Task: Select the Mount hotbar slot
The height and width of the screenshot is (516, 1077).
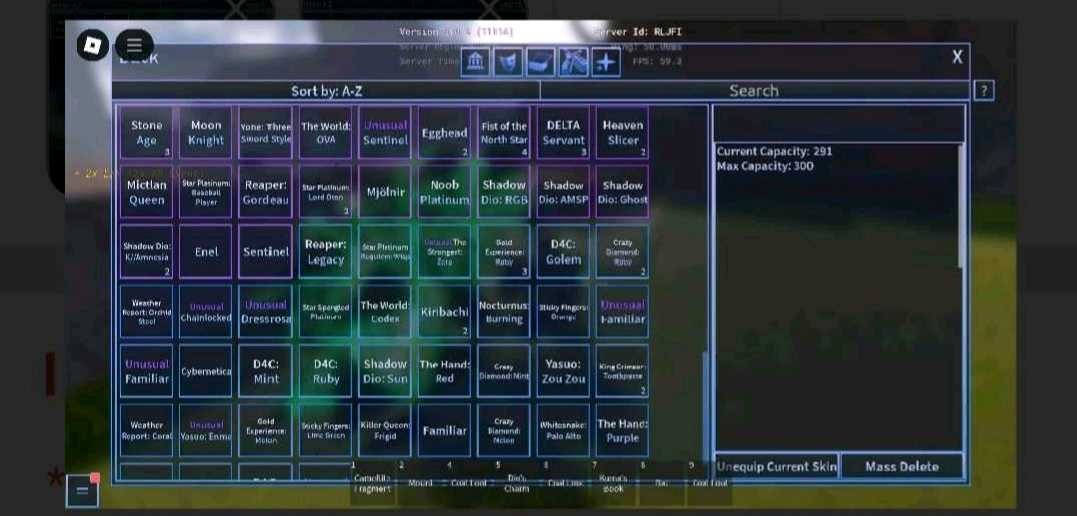Action: pos(420,483)
